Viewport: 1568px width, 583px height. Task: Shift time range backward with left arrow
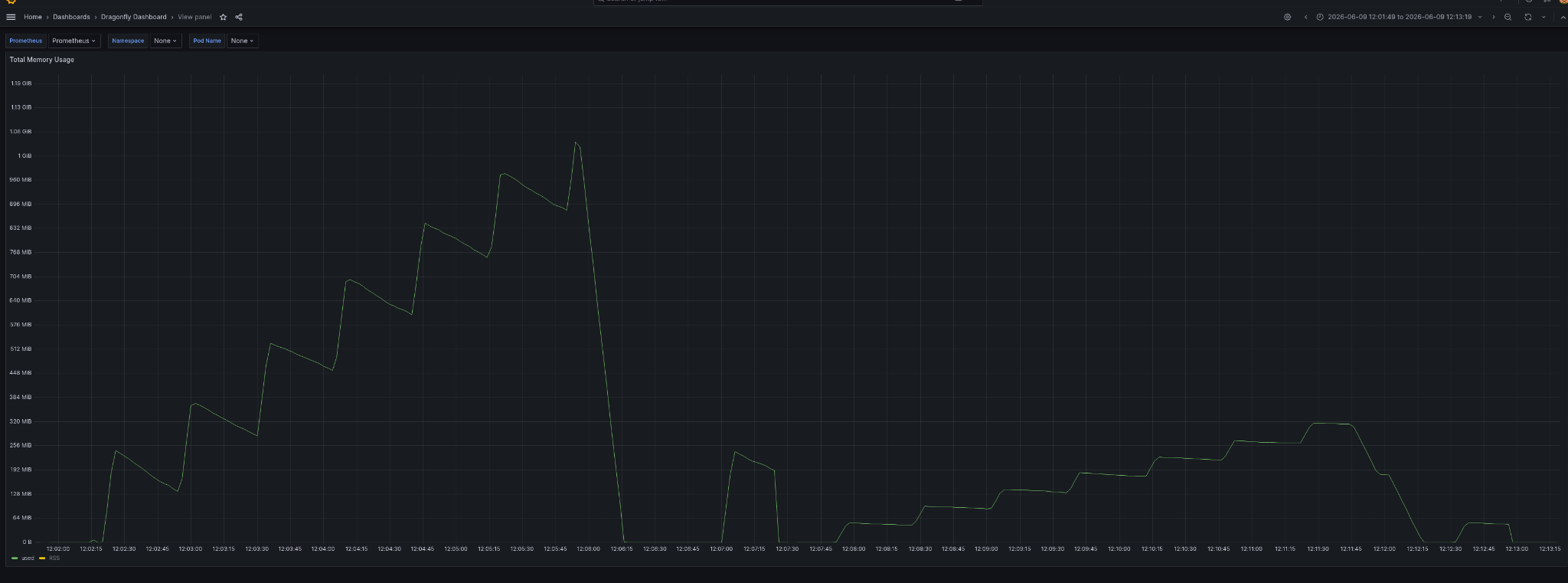1305,17
